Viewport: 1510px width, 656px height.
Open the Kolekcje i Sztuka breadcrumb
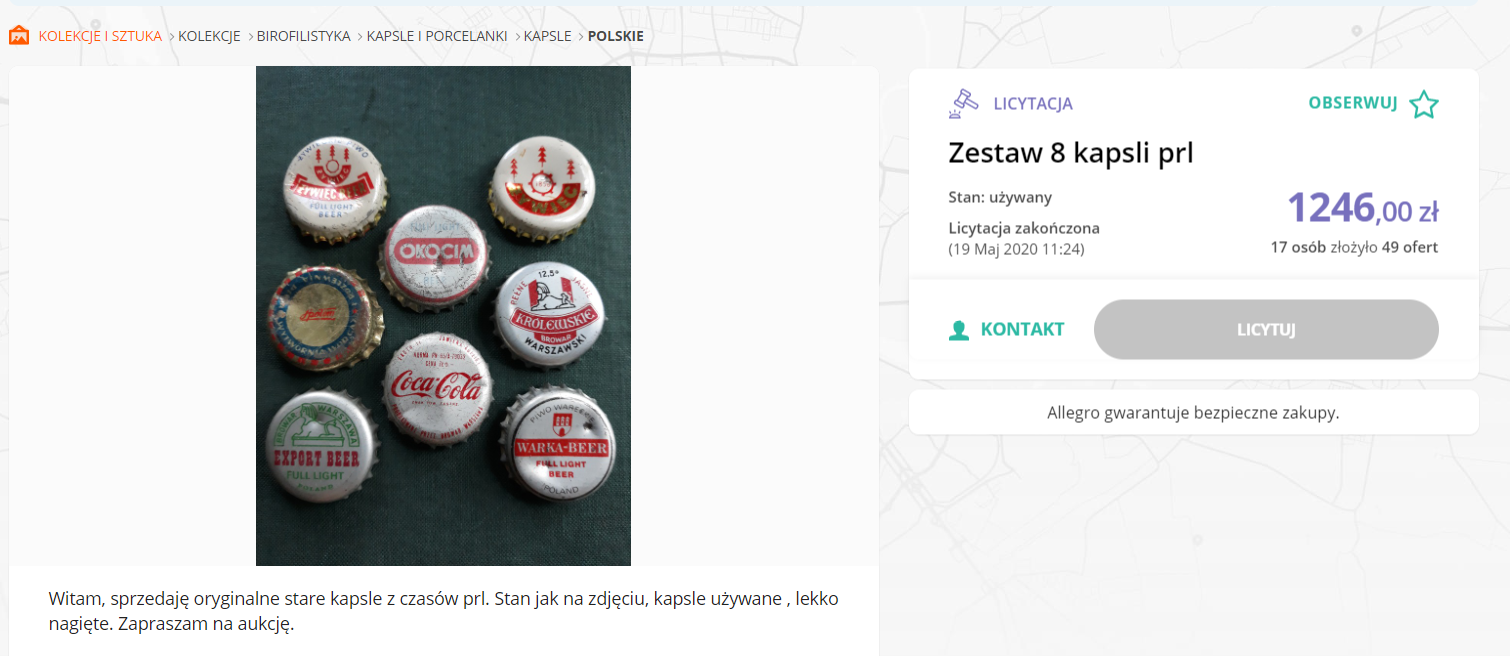click(100, 36)
